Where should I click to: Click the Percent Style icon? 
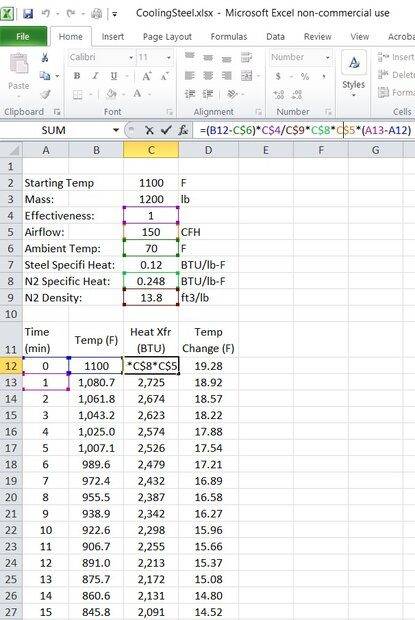pyautogui.click(x=305, y=76)
